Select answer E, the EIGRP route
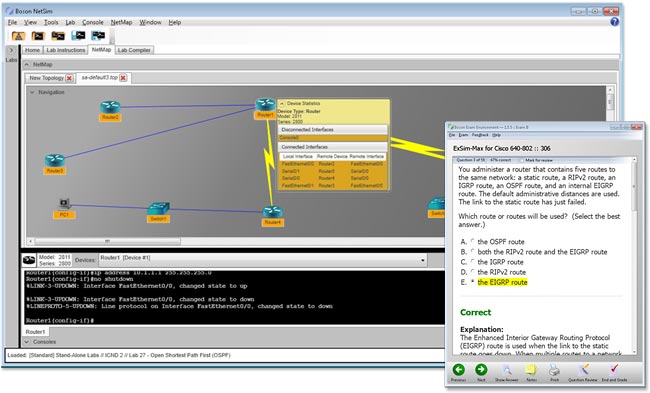 [473, 281]
